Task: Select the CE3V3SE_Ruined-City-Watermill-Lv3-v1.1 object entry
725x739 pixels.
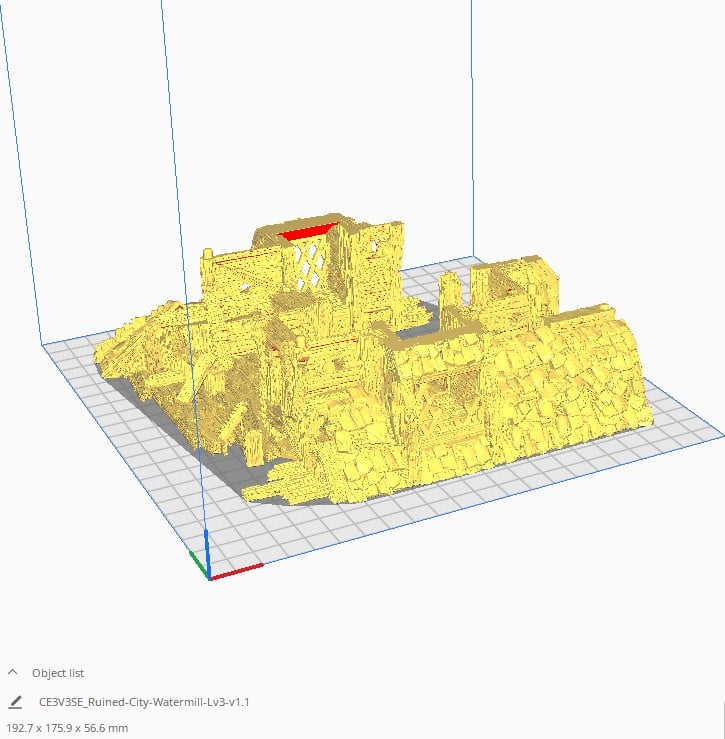Action: click(x=144, y=702)
